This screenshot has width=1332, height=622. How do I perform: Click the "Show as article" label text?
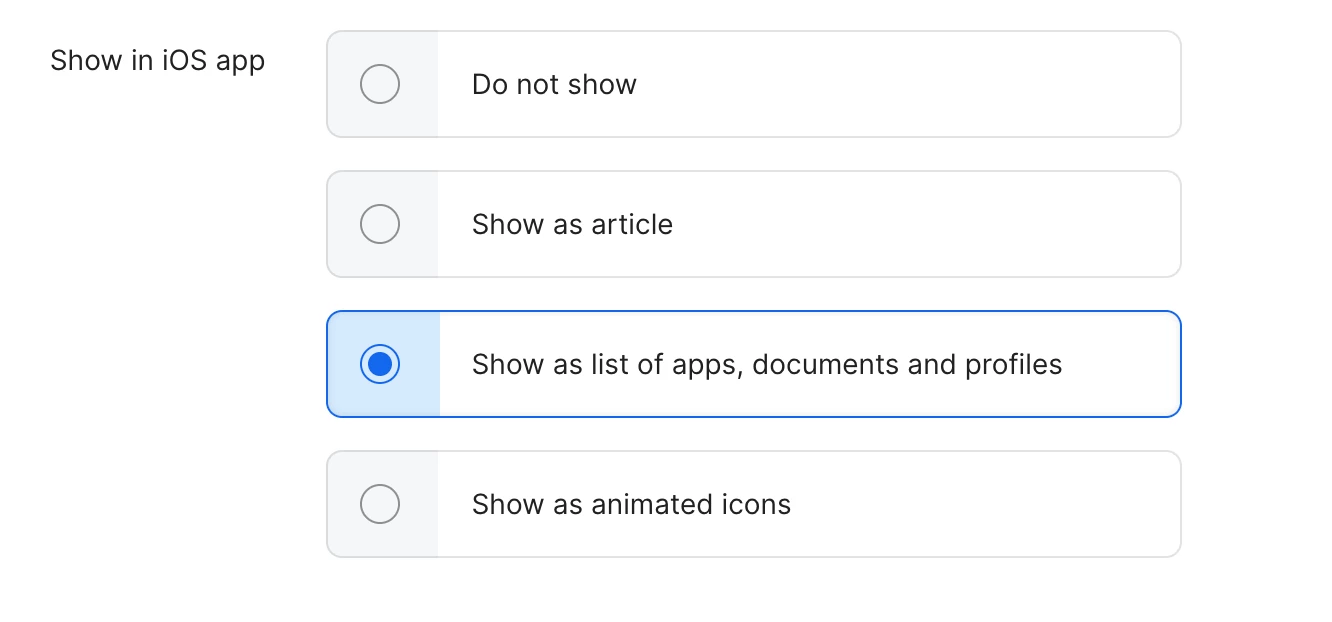point(572,224)
